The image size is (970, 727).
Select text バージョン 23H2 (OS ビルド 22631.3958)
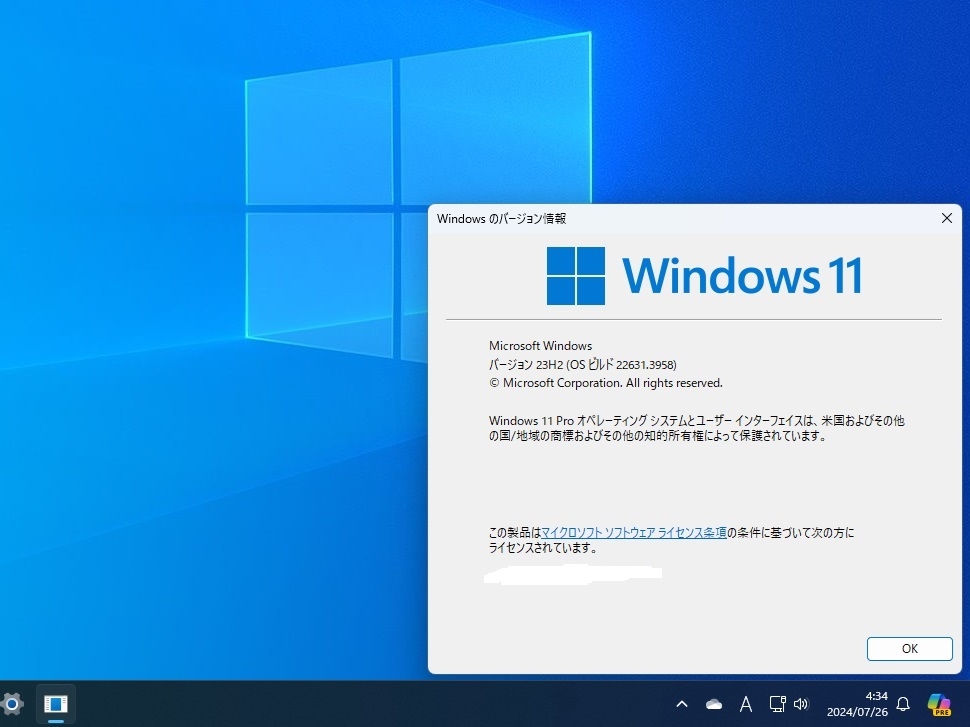(583, 364)
